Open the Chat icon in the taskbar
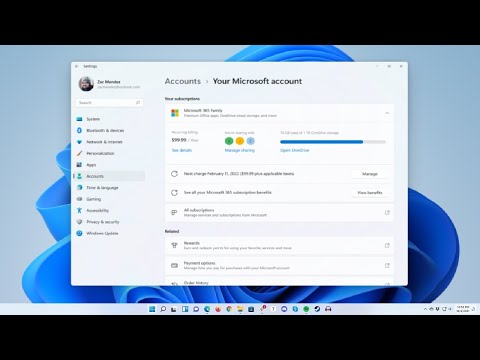The height and width of the screenshot is (360, 480). point(196,309)
